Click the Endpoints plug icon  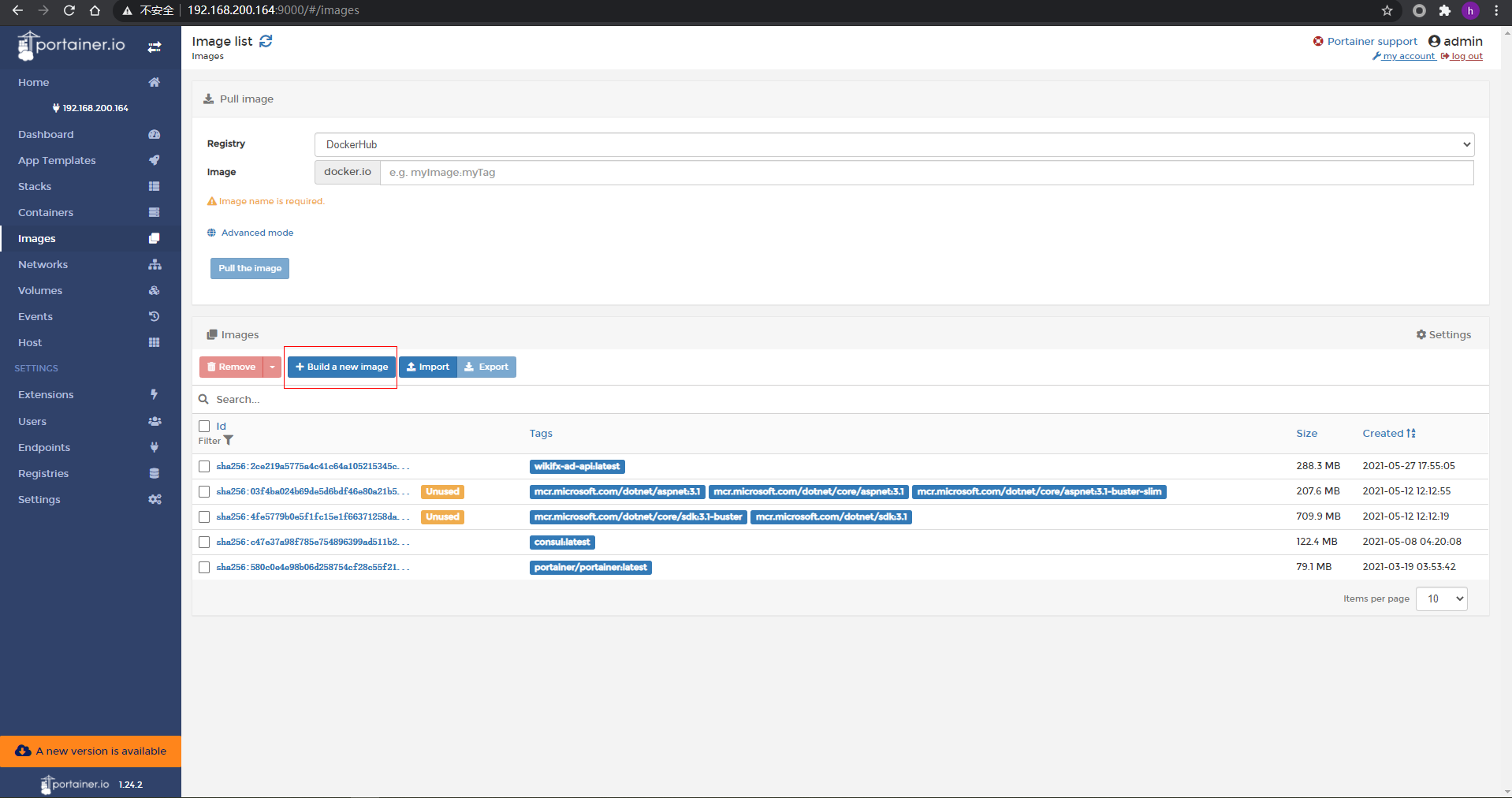(155, 447)
